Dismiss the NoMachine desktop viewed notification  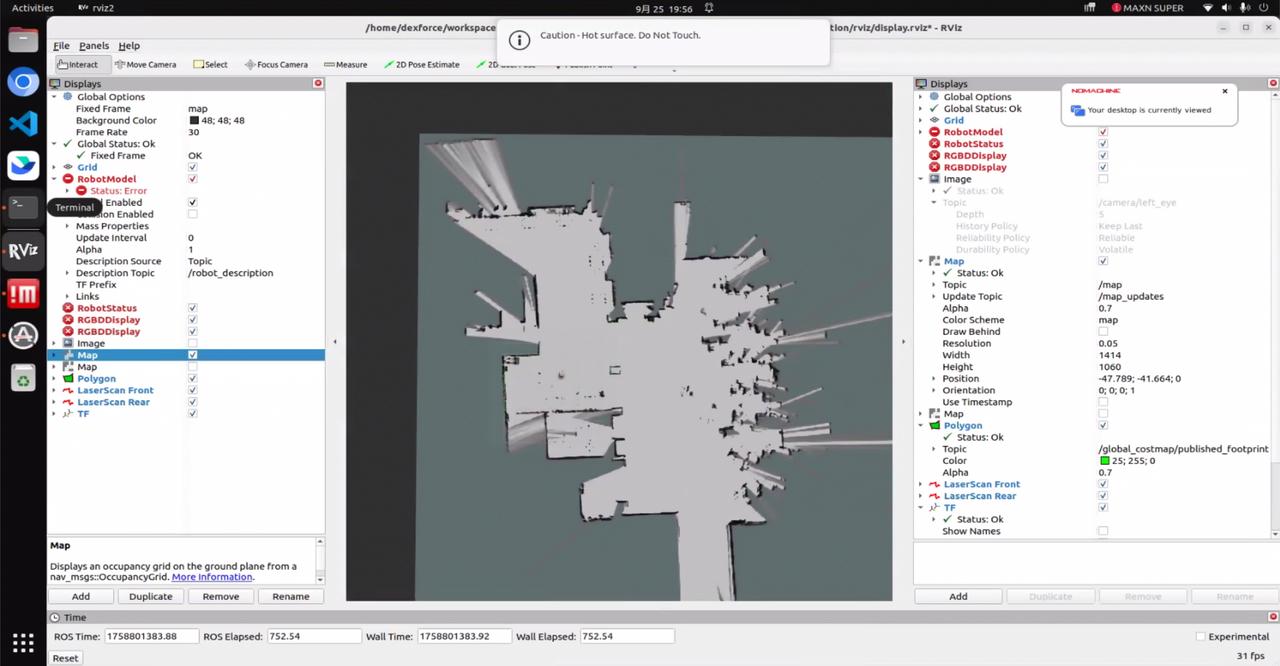[x=1224, y=91]
